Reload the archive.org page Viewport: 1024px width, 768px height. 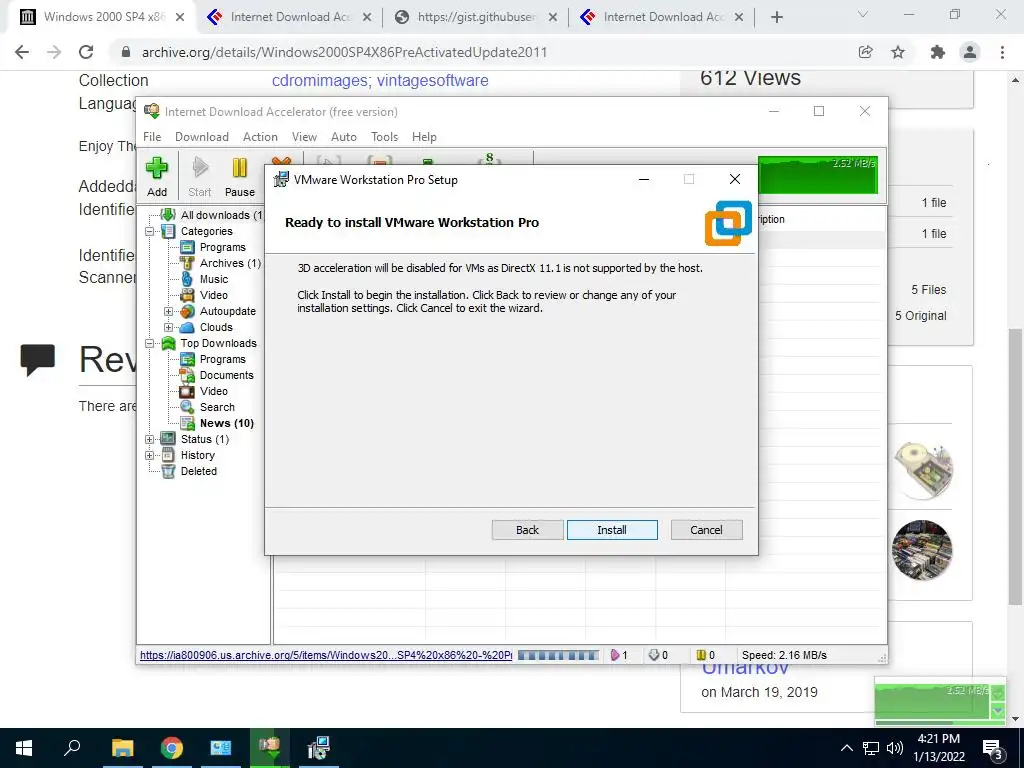click(x=86, y=52)
